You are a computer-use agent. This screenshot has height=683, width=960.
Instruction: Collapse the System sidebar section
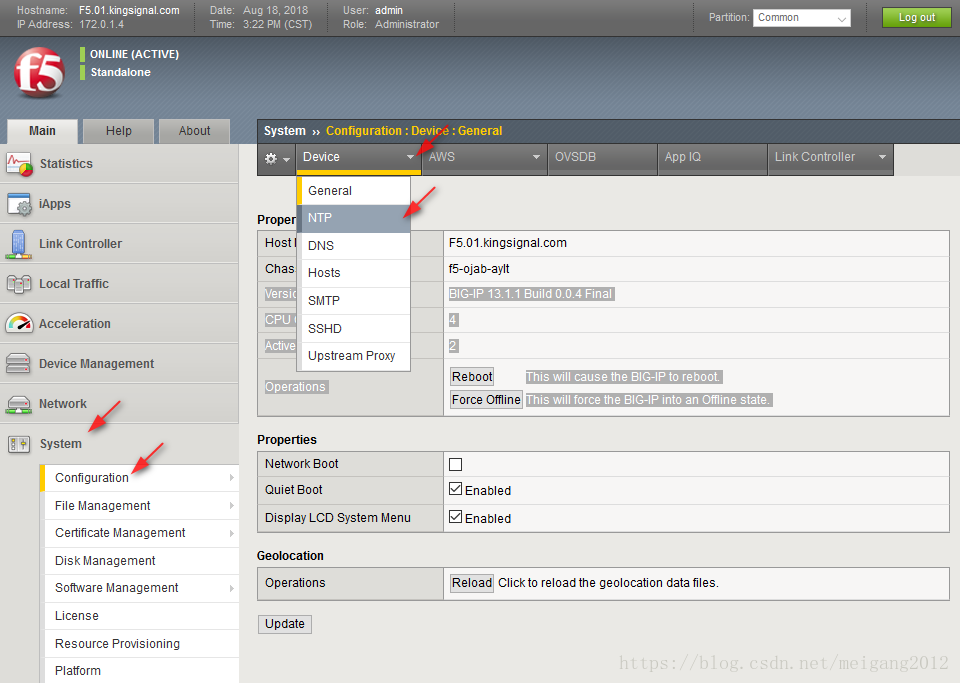(x=119, y=444)
